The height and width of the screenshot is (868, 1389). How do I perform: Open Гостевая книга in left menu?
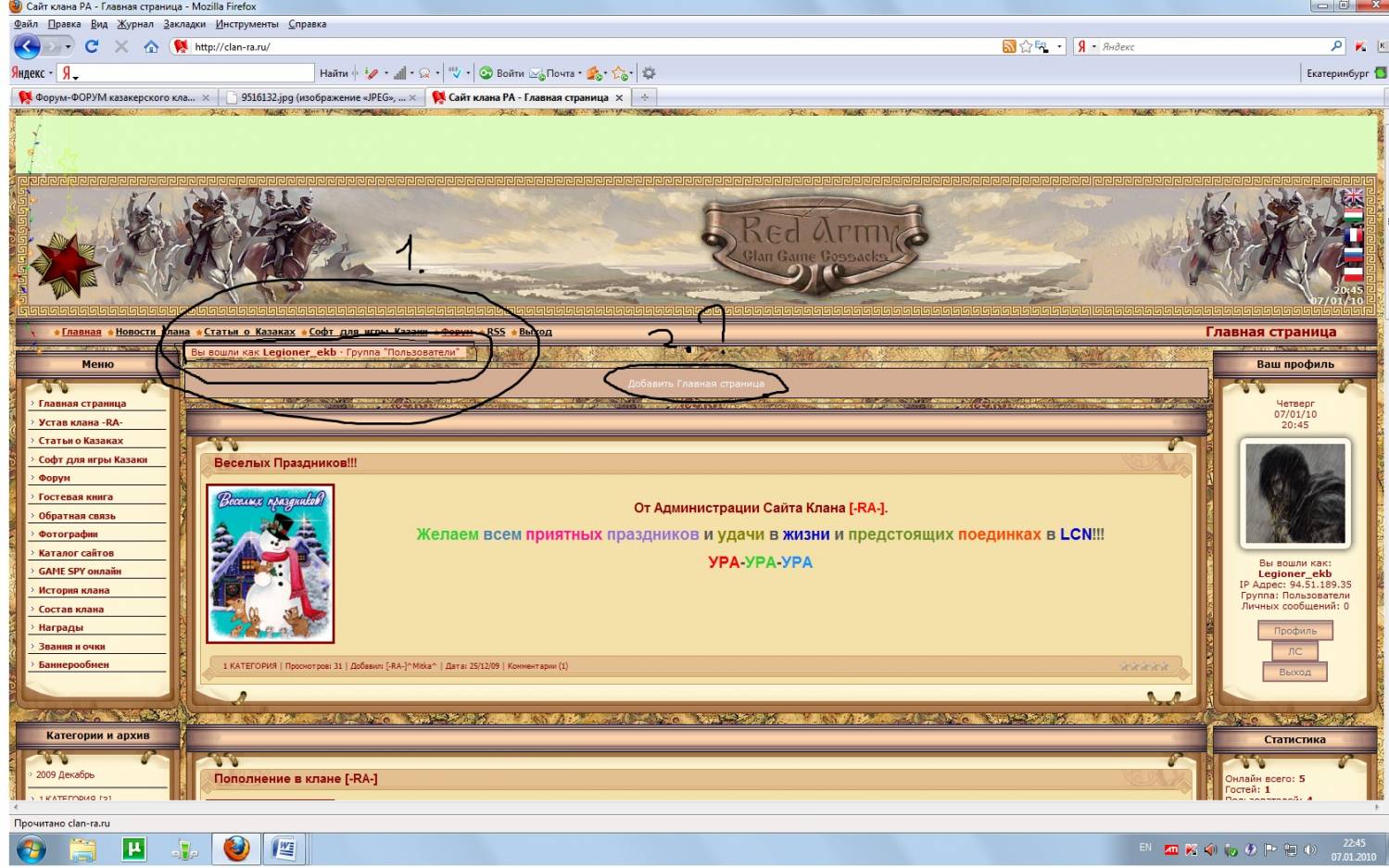tap(76, 497)
